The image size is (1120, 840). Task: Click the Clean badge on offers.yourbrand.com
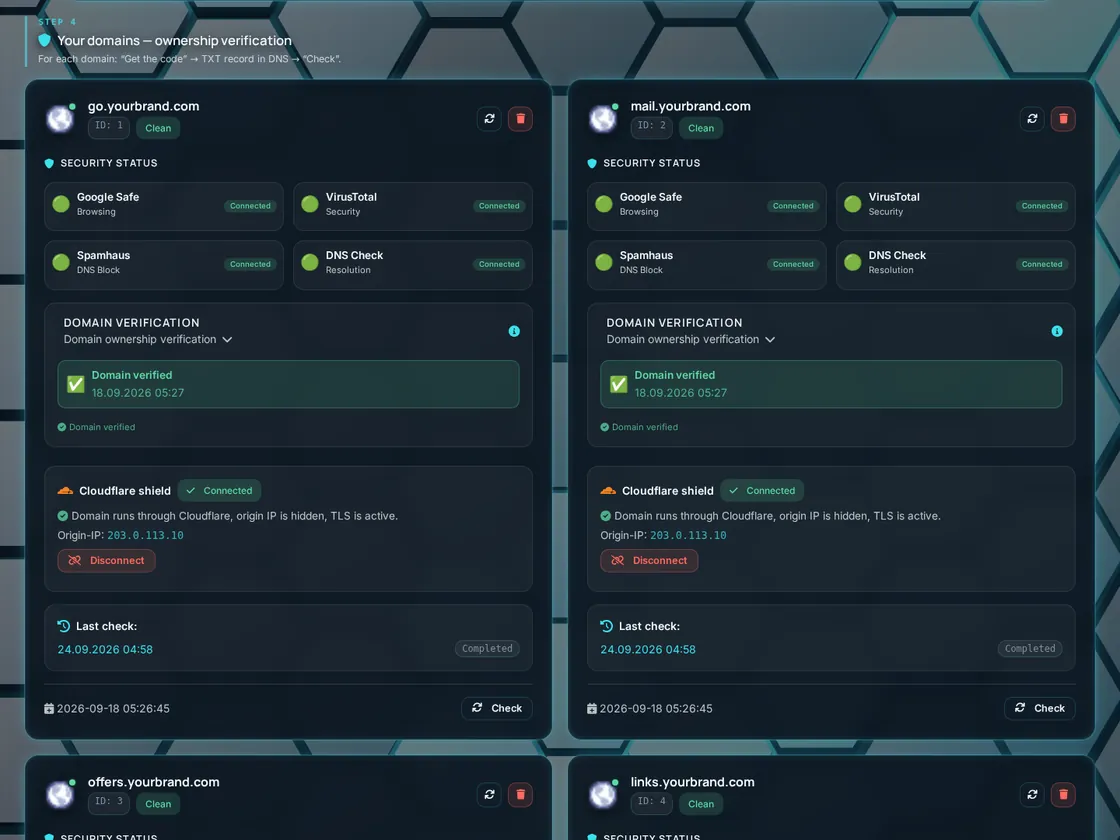[x=158, y=804]
